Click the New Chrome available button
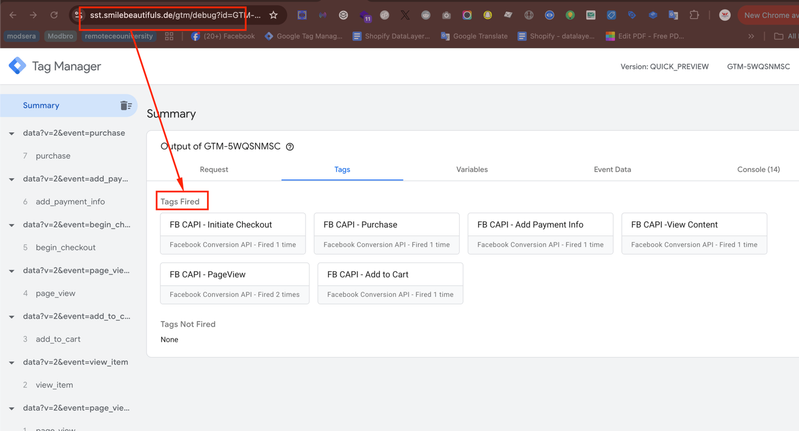The image size is (799, 431). tap(769, 15)
